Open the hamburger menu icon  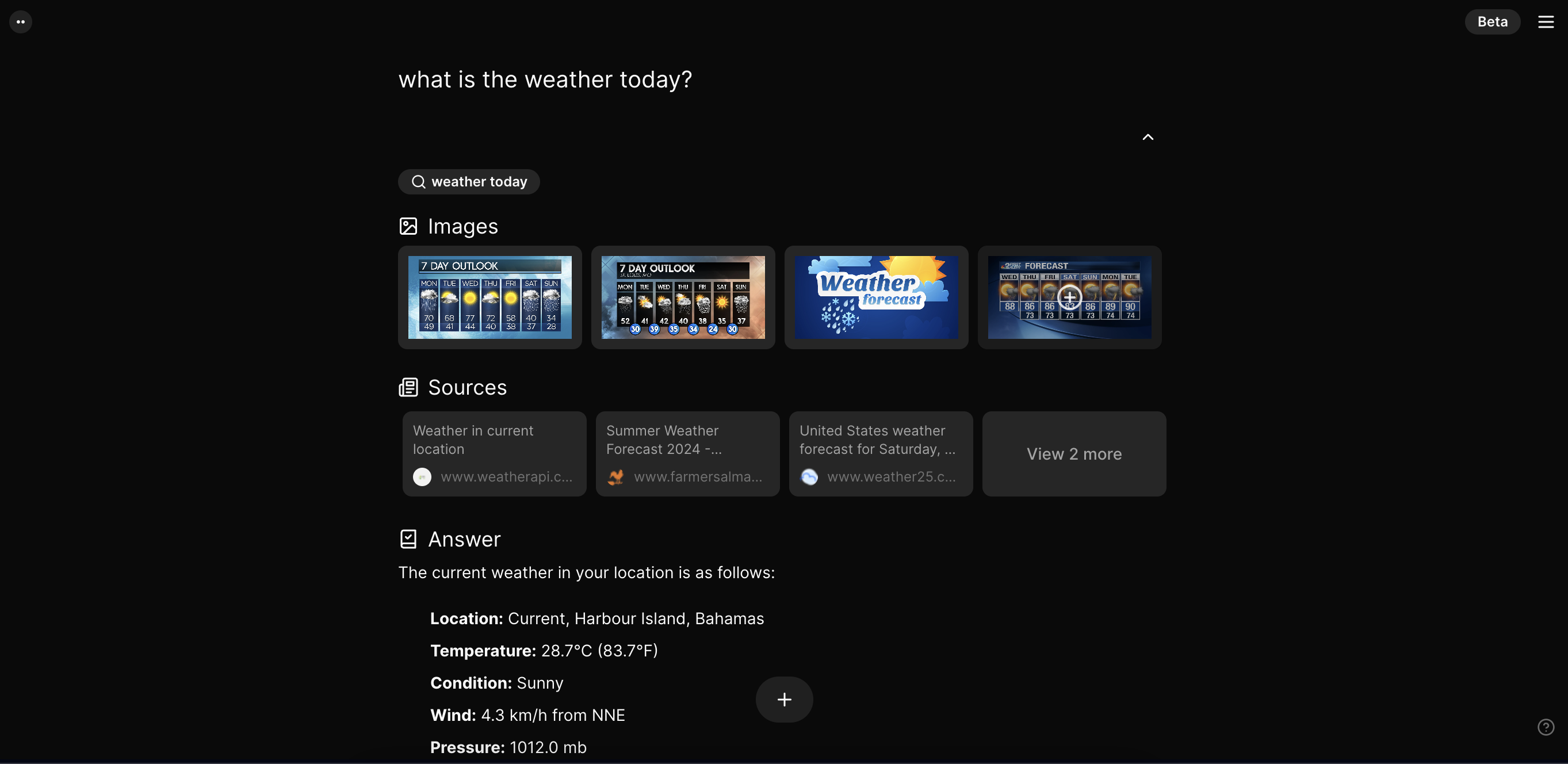(1546, 22)
